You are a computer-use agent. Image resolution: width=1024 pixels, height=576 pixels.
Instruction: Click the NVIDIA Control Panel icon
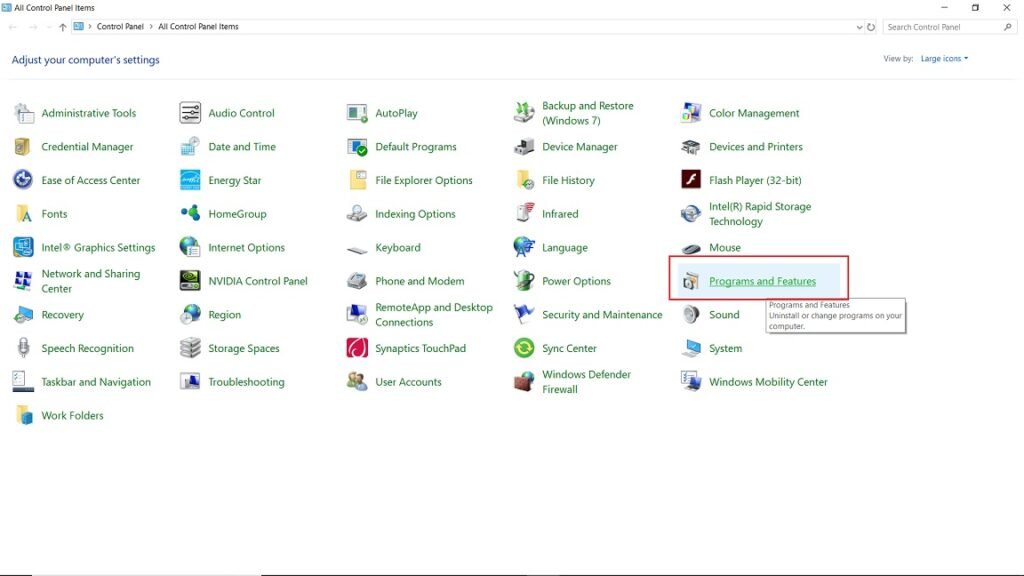point(190,281)
